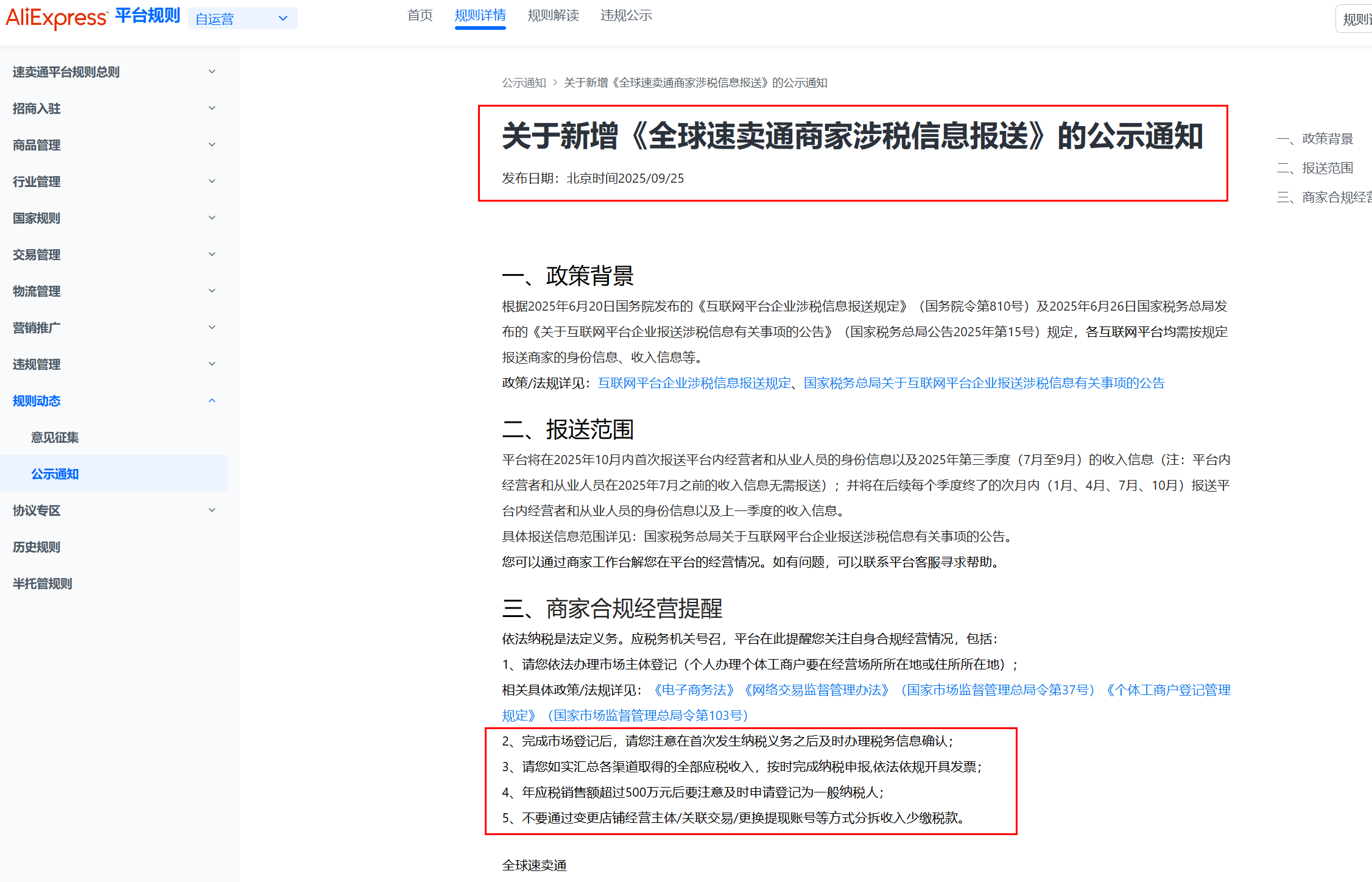Click the 公示通知 breadcrumb link

[524, 83]
